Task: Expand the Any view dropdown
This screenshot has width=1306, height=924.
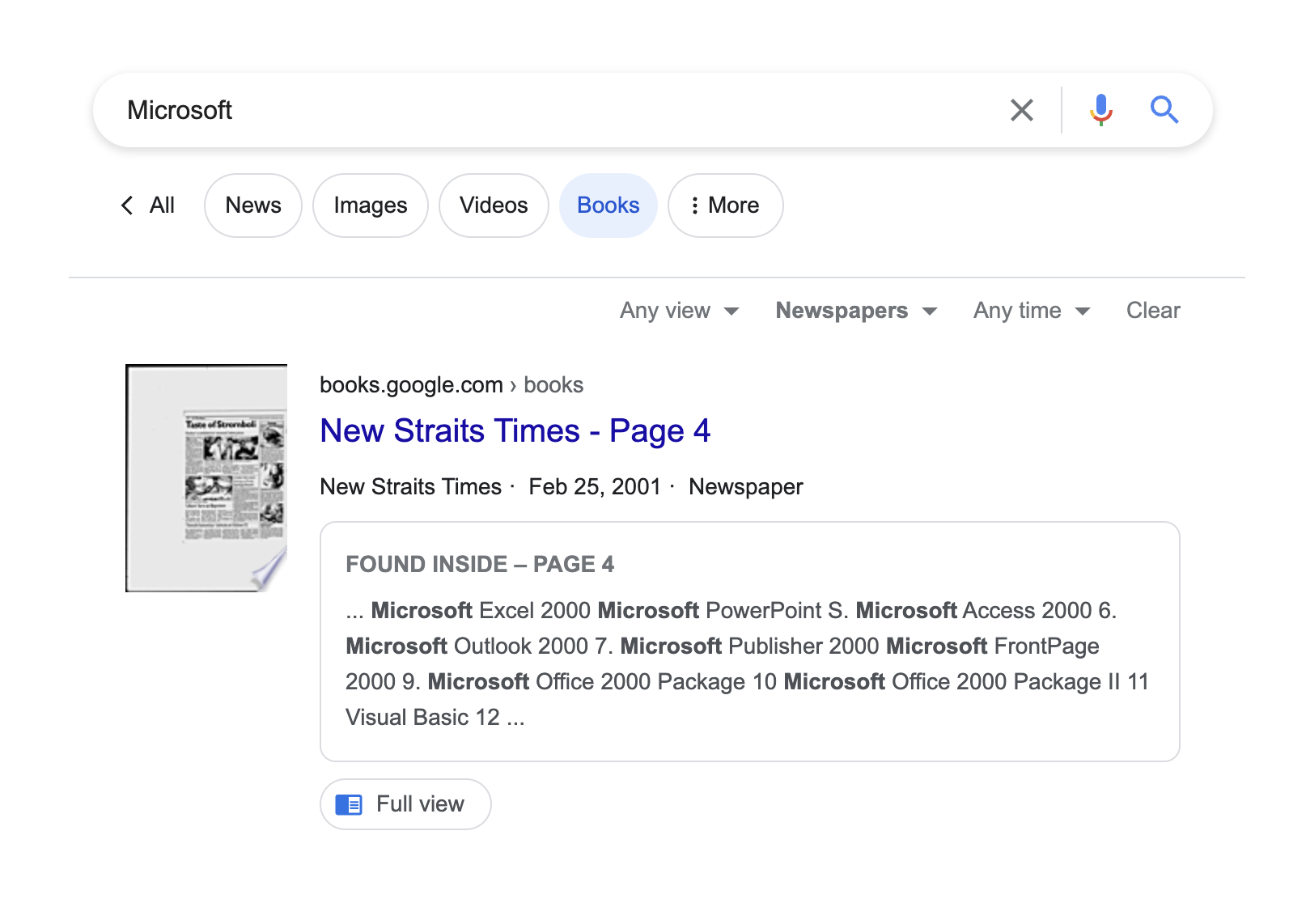Action: 679,311
